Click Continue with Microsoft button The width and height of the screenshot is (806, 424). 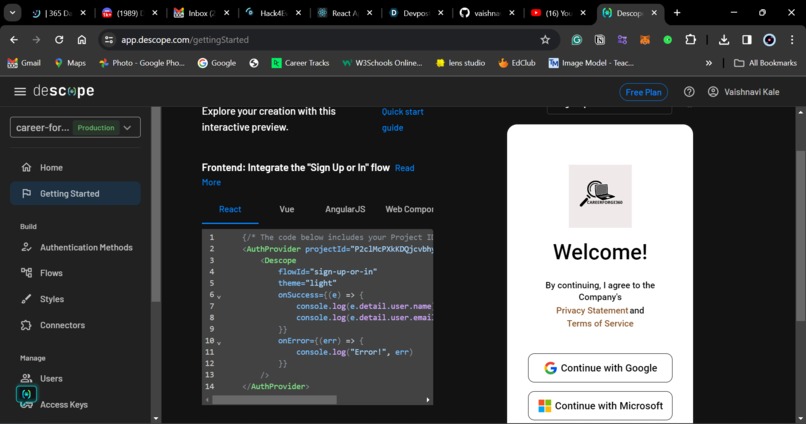click(600, 406)
